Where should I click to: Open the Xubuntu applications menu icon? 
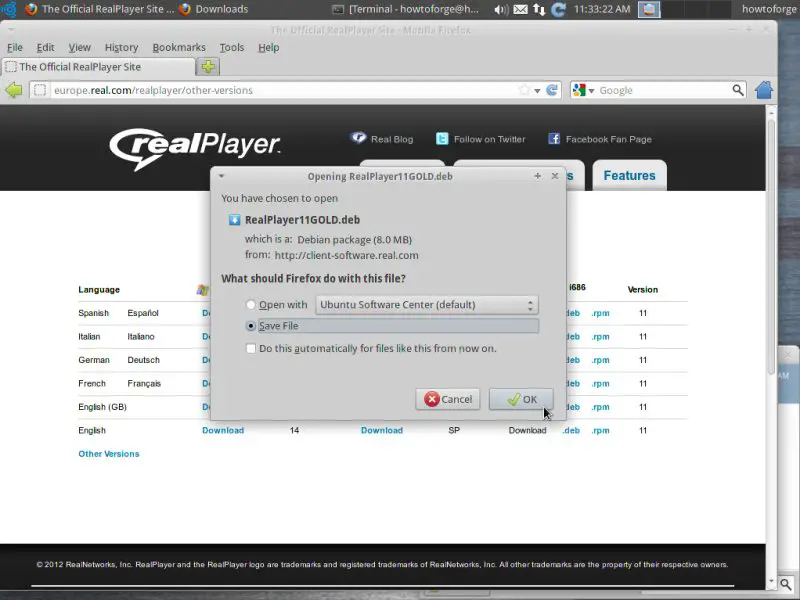8,9
